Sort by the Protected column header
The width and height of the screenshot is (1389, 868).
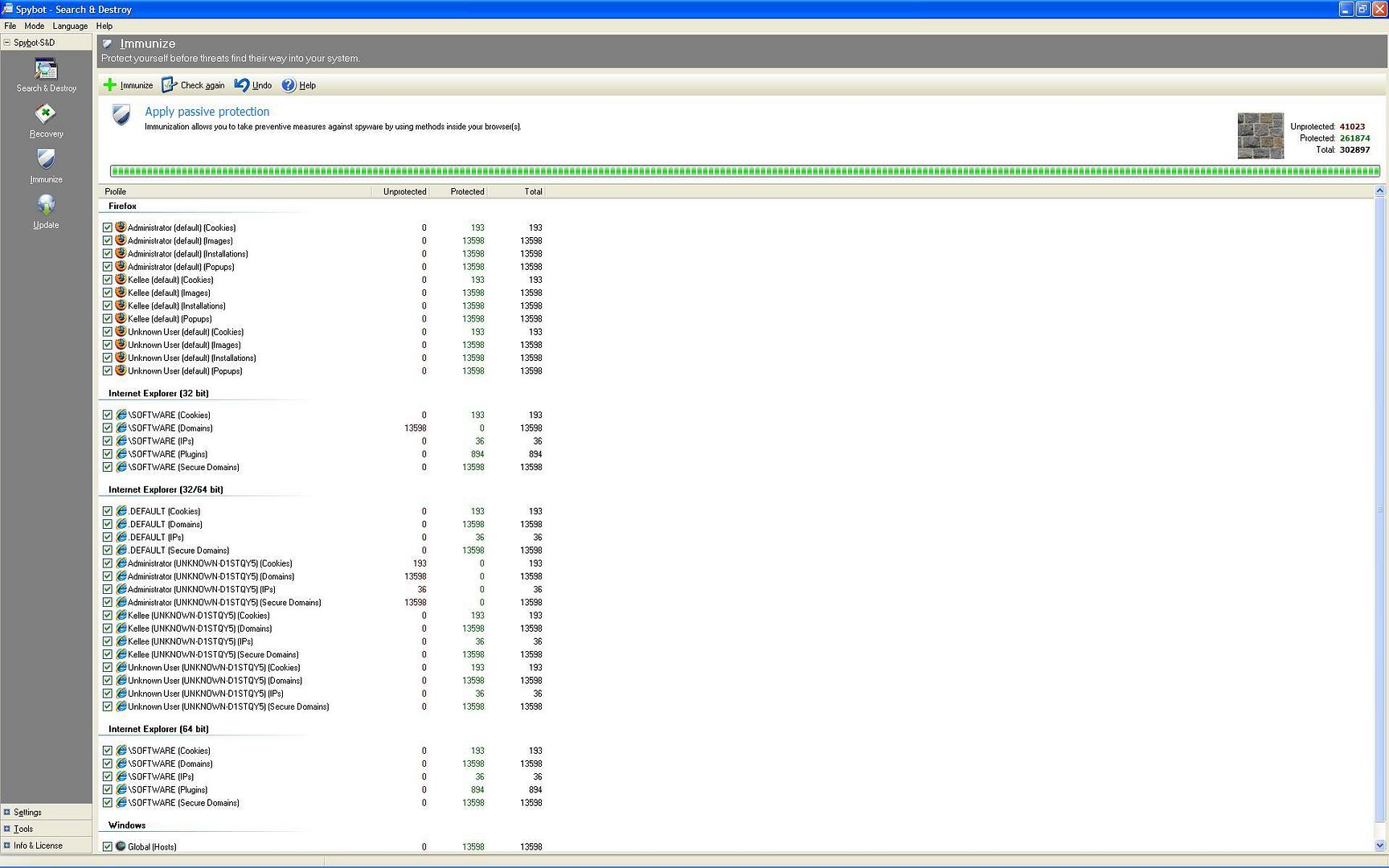459,191
